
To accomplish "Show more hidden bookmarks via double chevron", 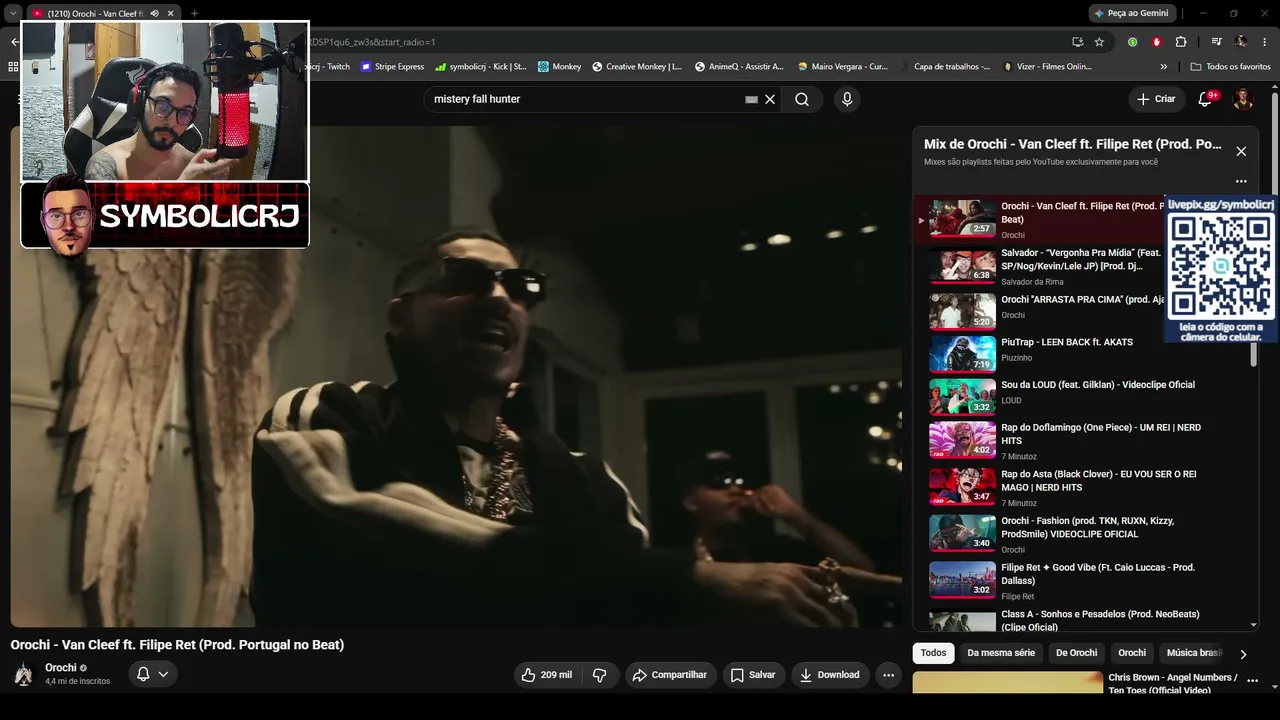I will (x=1163, y=67).
